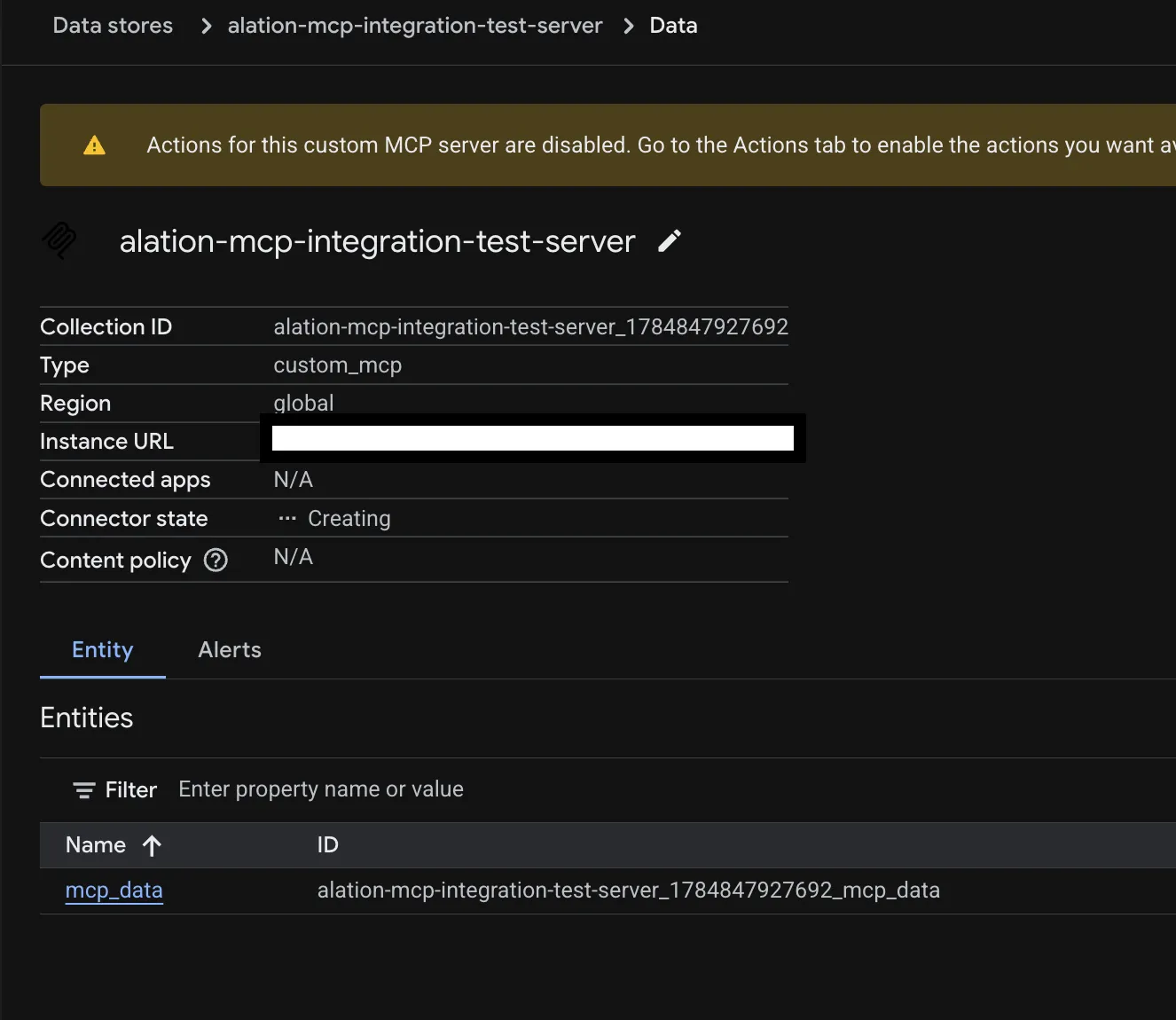Image resolution: width=1176 pixels, height=1020 pixels.
Task: Click the Name column header
Action: coord(96,845)
